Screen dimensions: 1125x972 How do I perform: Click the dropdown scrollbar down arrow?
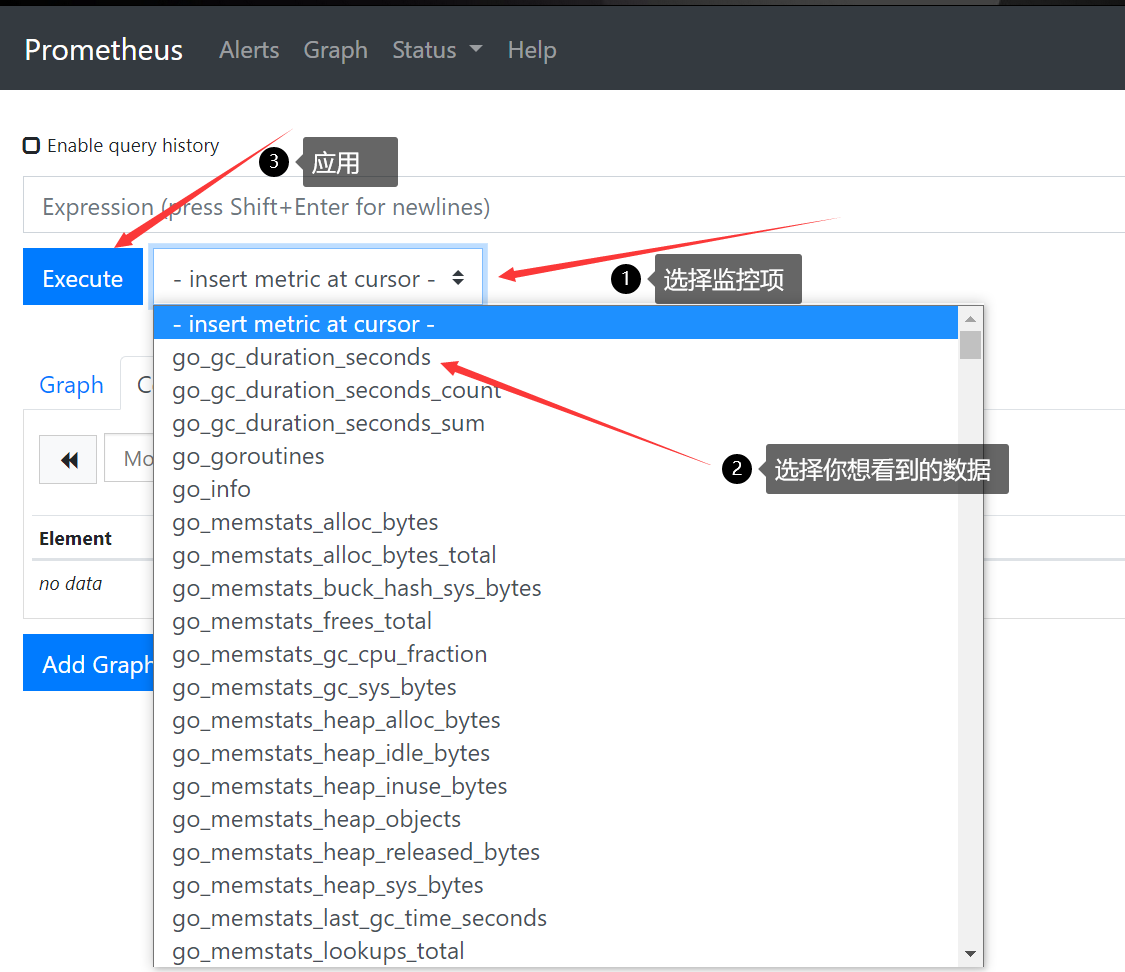(x=970, y=953)
